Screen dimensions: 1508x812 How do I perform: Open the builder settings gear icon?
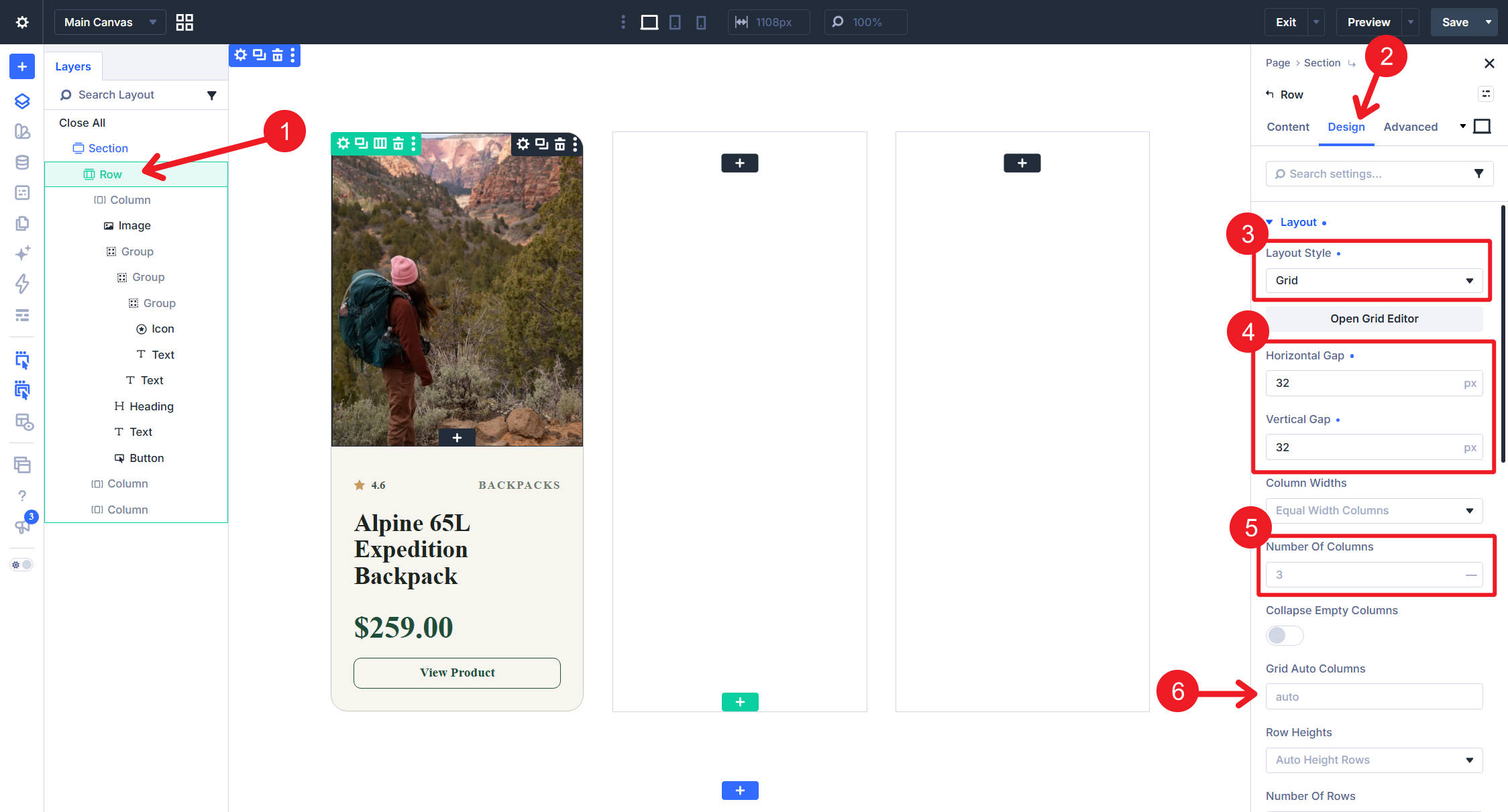22,22
